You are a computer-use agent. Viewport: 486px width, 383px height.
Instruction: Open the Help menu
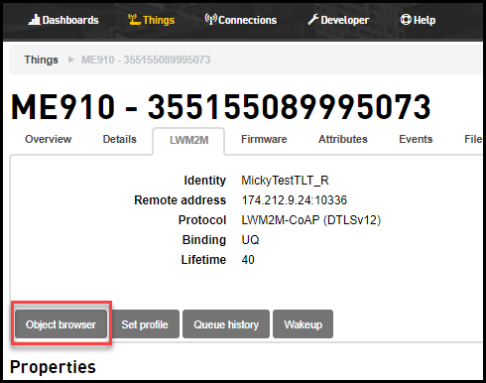[x=418, y=20]
